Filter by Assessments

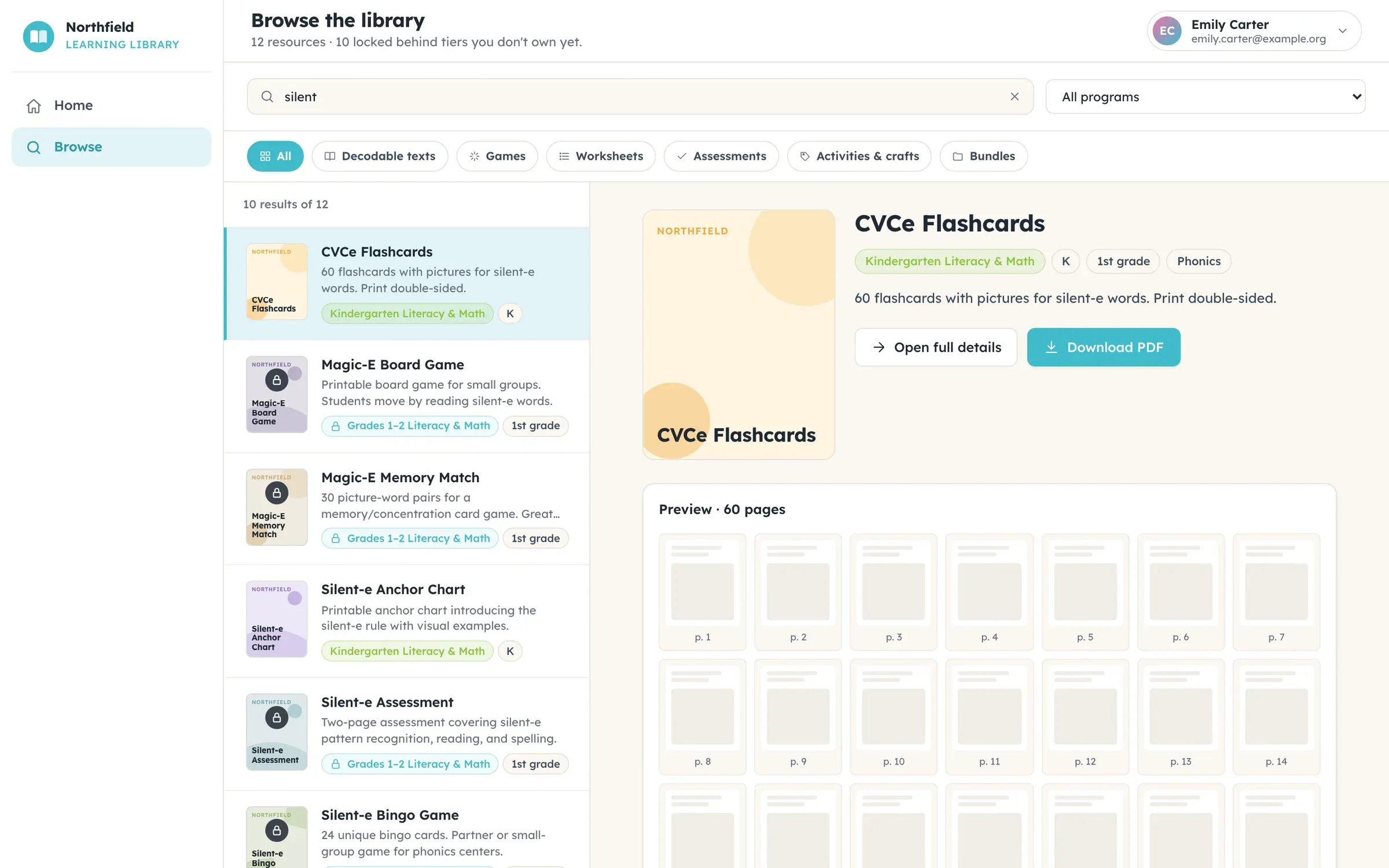click(721, 156)
